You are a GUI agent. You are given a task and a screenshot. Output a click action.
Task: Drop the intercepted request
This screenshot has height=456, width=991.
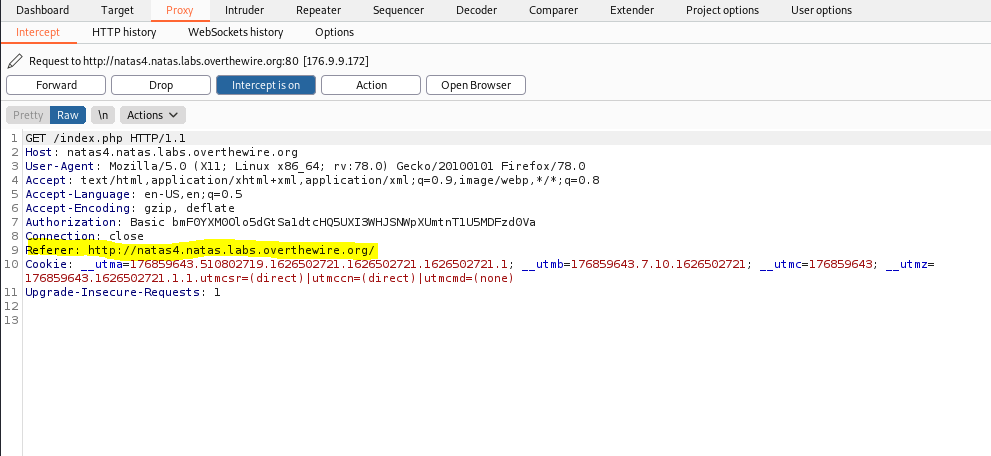coord(161,85)
